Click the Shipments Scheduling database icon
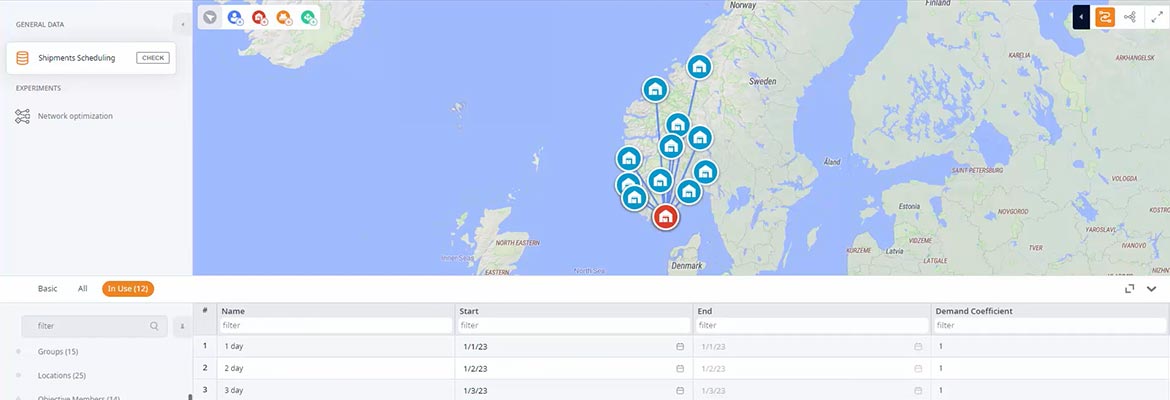The width and height of the screenshot is (1170, 400). click(22, 58)
